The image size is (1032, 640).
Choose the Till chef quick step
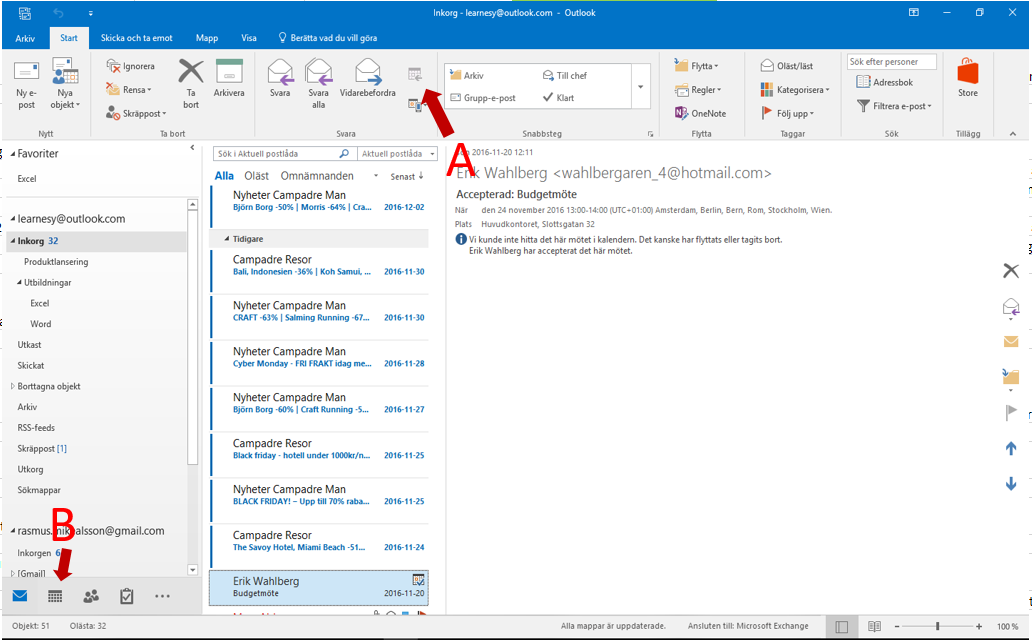[x=565, y=75]
